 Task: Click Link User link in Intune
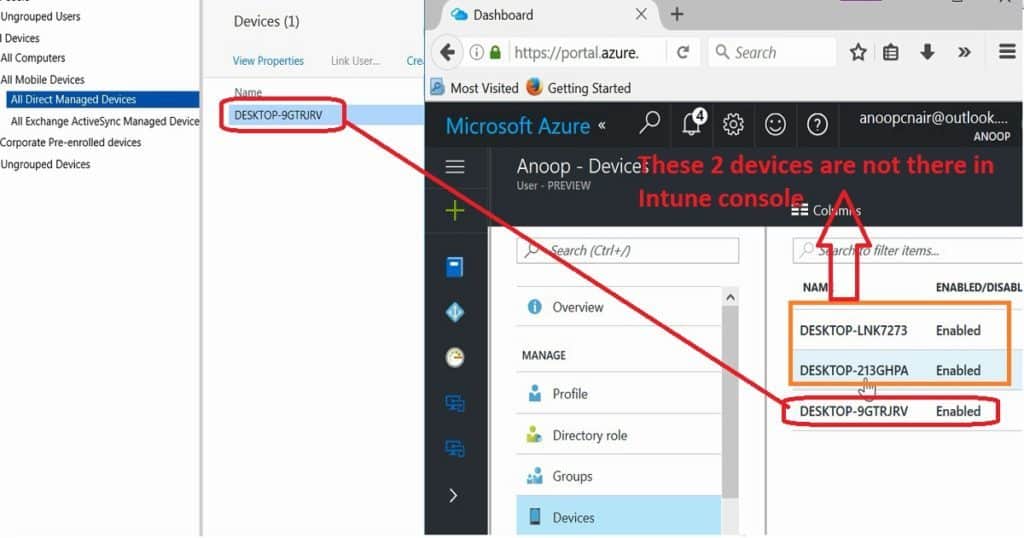pyautogui.click(x=355, y=61)
